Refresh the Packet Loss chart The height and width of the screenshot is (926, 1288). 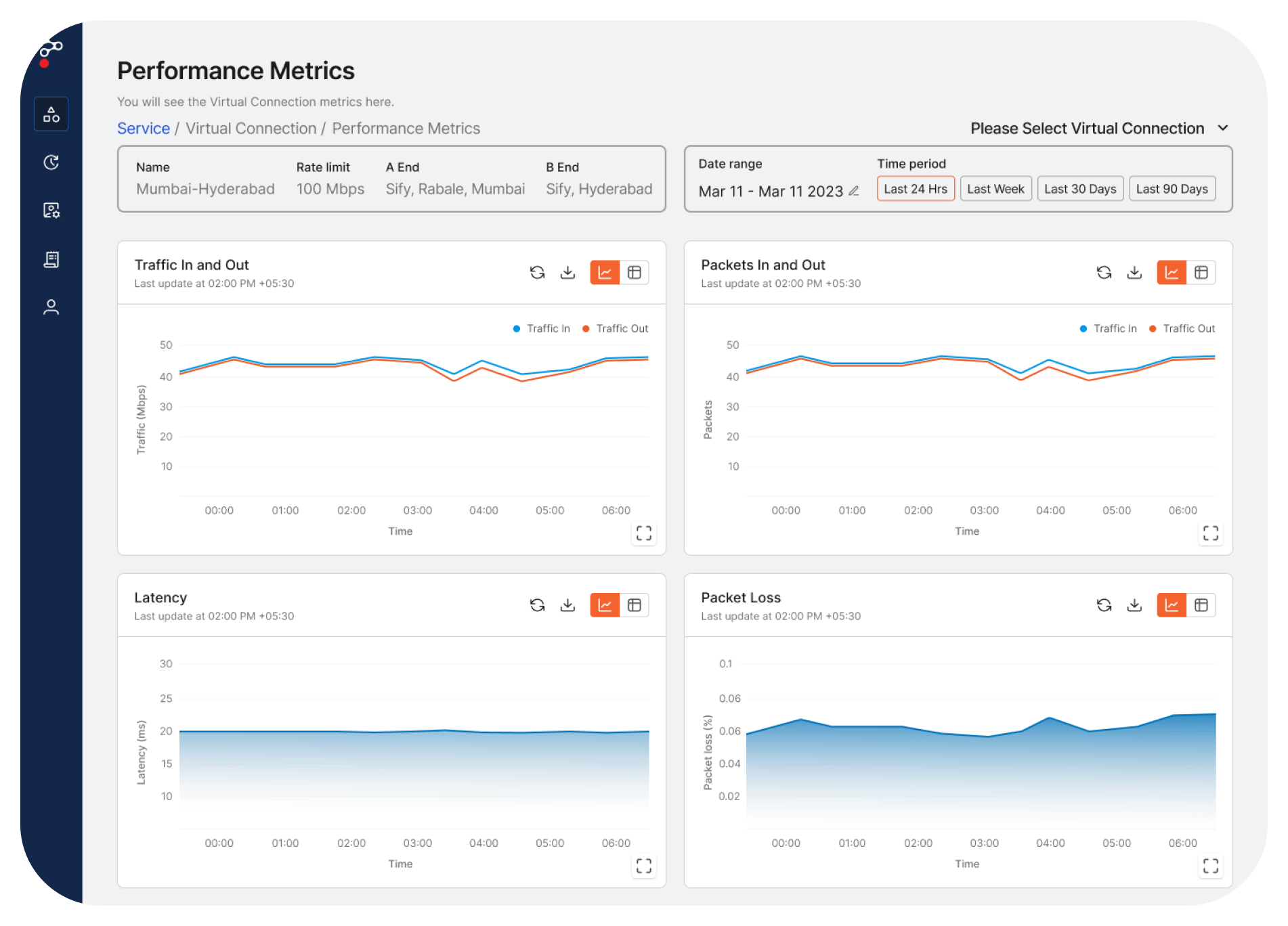[1104, 605]
